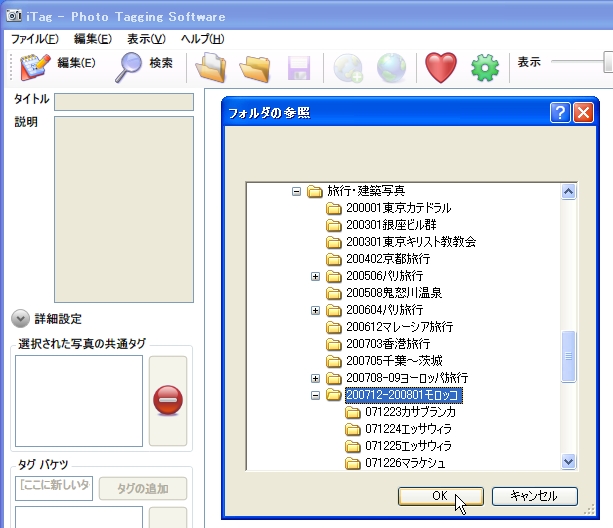This screenshot has height=528, width=613.
Task: Select the 200604パリ旅行 folder
Action: tap(385, 310)
